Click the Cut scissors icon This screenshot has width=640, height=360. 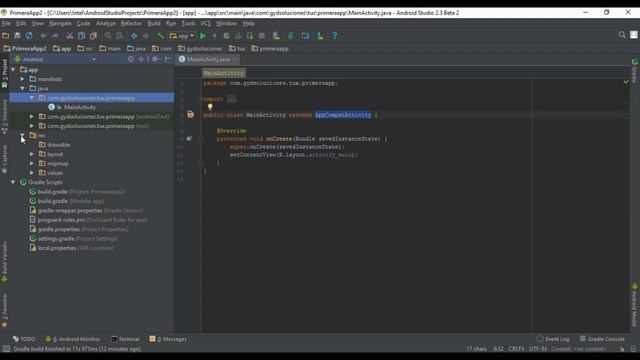[70, 36]
